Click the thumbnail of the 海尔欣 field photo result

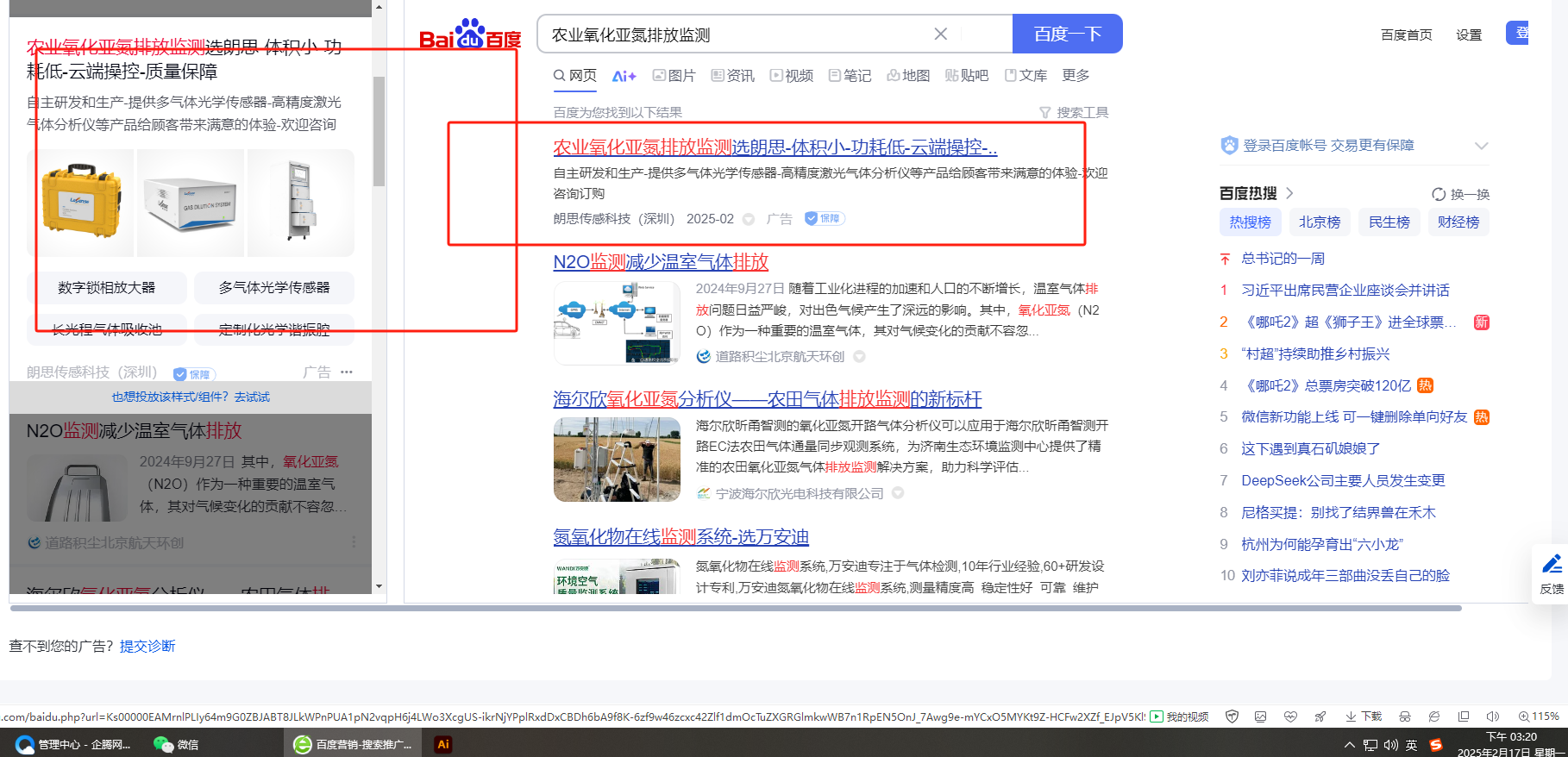617,460
